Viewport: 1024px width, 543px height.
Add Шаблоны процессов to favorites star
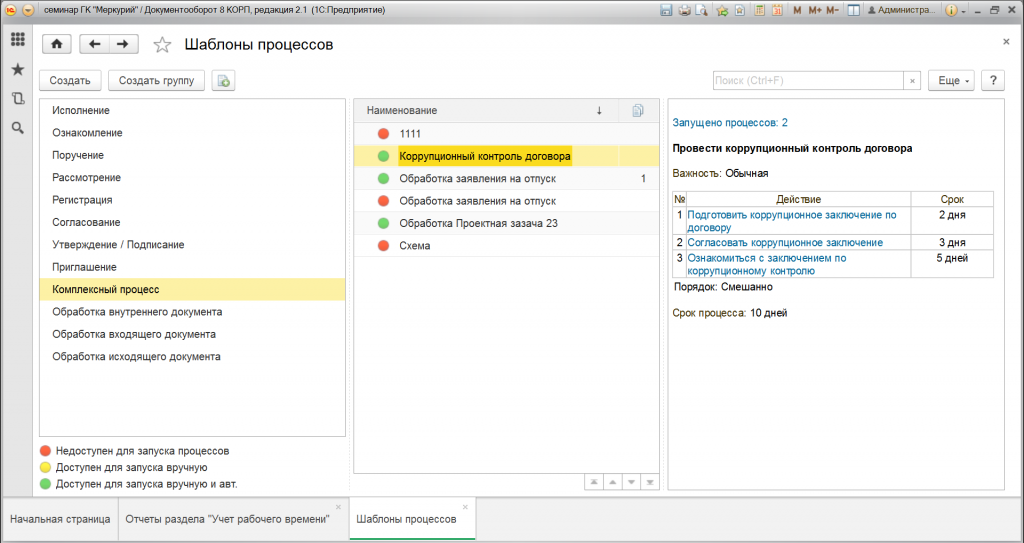pyautogui.click(x=162, y=45)
